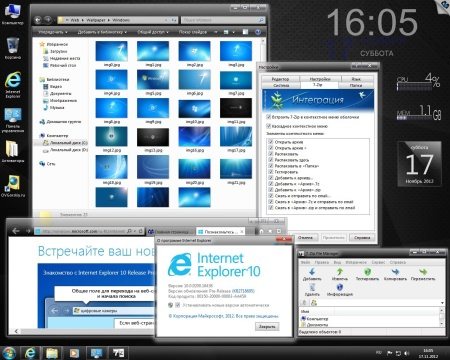Open Explorer address bar history dropdown

166,20
